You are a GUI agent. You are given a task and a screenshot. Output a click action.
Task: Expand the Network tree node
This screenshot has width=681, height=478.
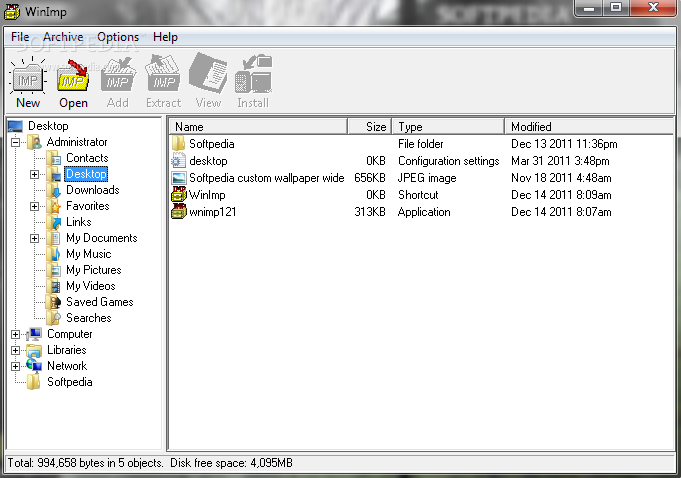point(15,366)
